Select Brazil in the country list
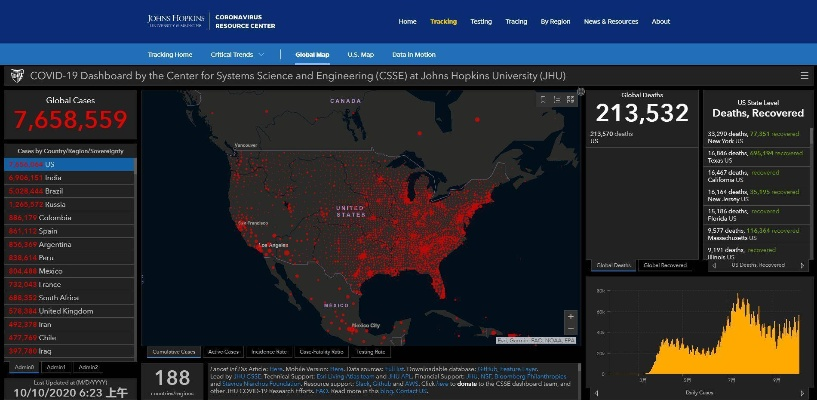This screenshot has width=817, height=400. tap(69, 191)
